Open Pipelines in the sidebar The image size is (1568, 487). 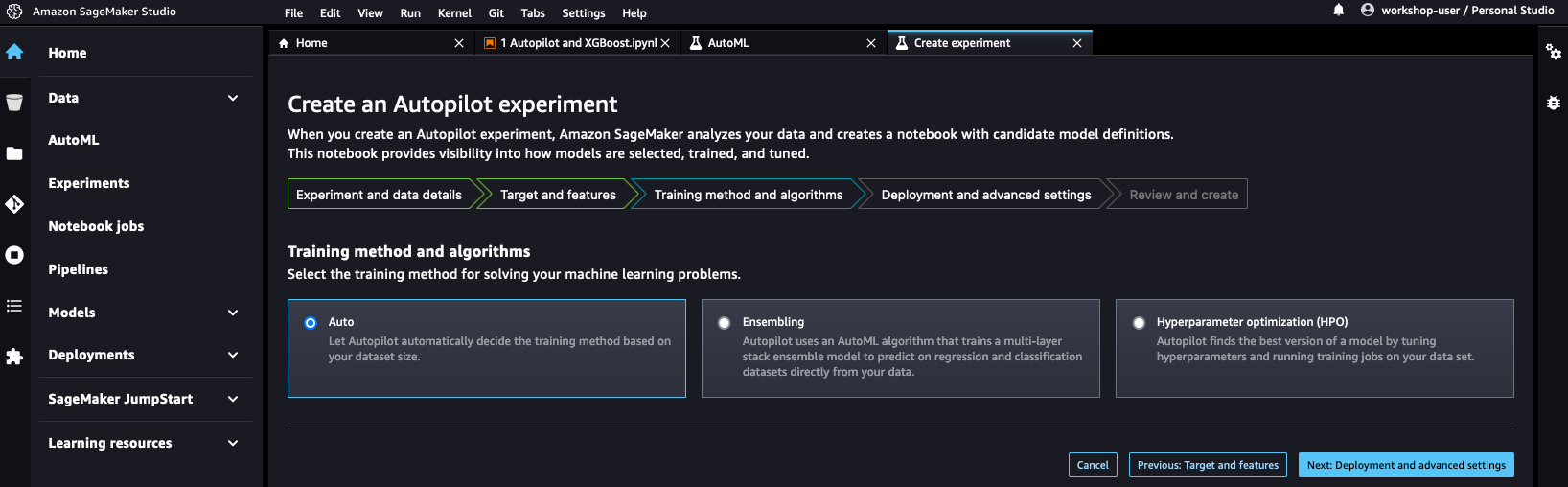pos(79,269)
